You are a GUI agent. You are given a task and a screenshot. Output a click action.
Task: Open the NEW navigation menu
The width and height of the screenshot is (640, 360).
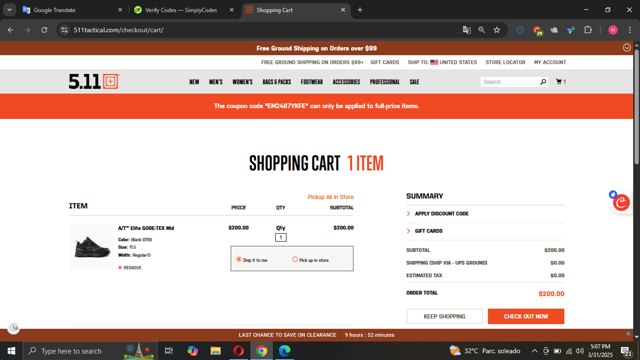194,82
